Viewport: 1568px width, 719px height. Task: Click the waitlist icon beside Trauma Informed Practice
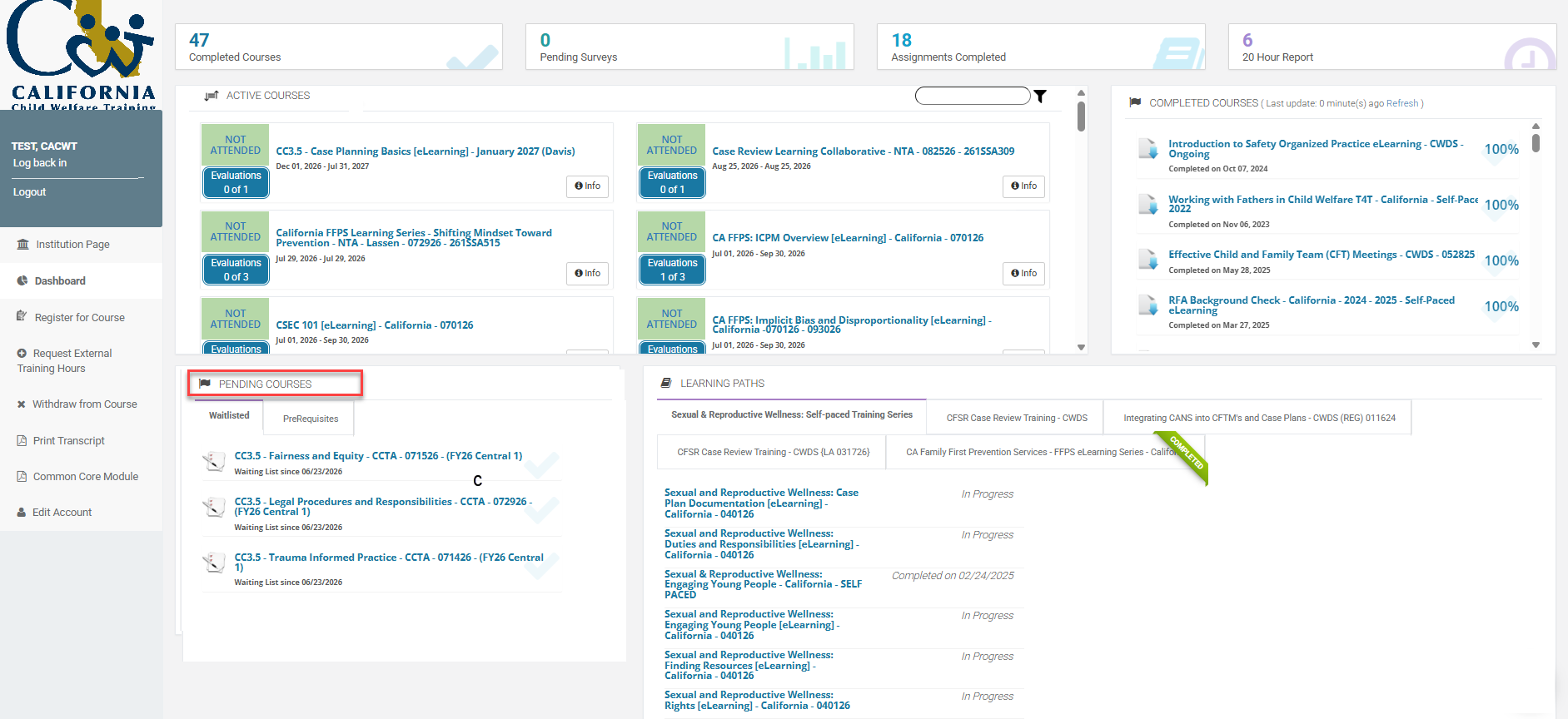pyautogui.click(x=215, y=563)
